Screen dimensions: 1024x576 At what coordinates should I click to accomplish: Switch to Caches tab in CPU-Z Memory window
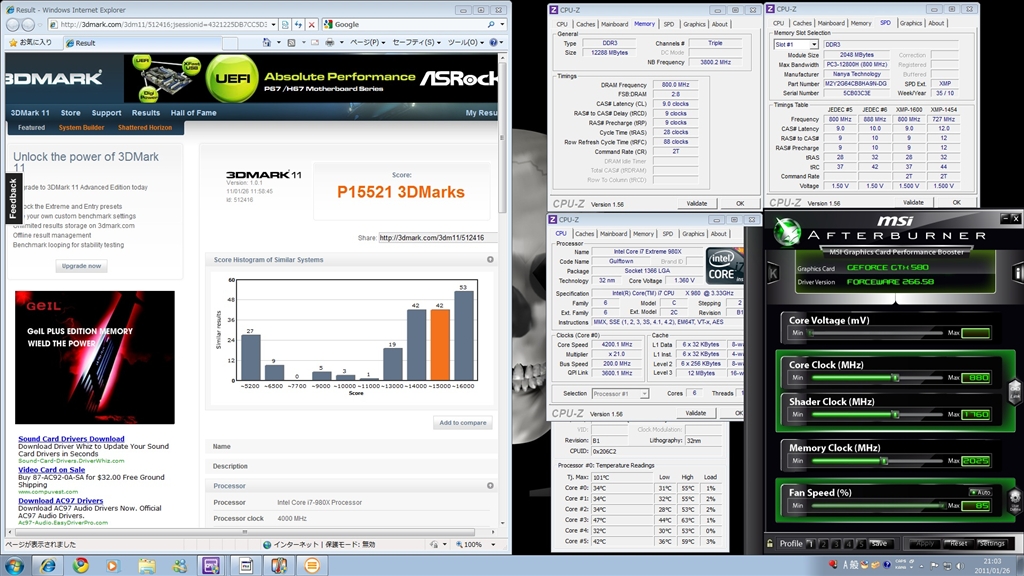point(585,24)
